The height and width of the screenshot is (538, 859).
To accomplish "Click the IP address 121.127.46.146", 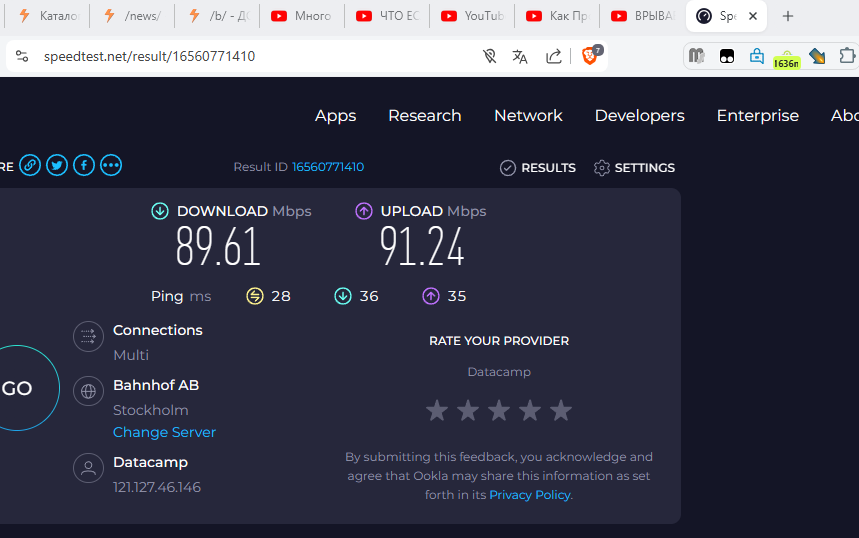I will pyautogui.click(x=157, y=487).
